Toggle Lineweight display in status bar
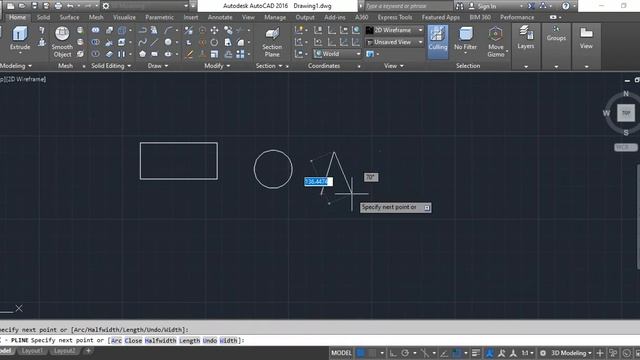 click(476, 353)
